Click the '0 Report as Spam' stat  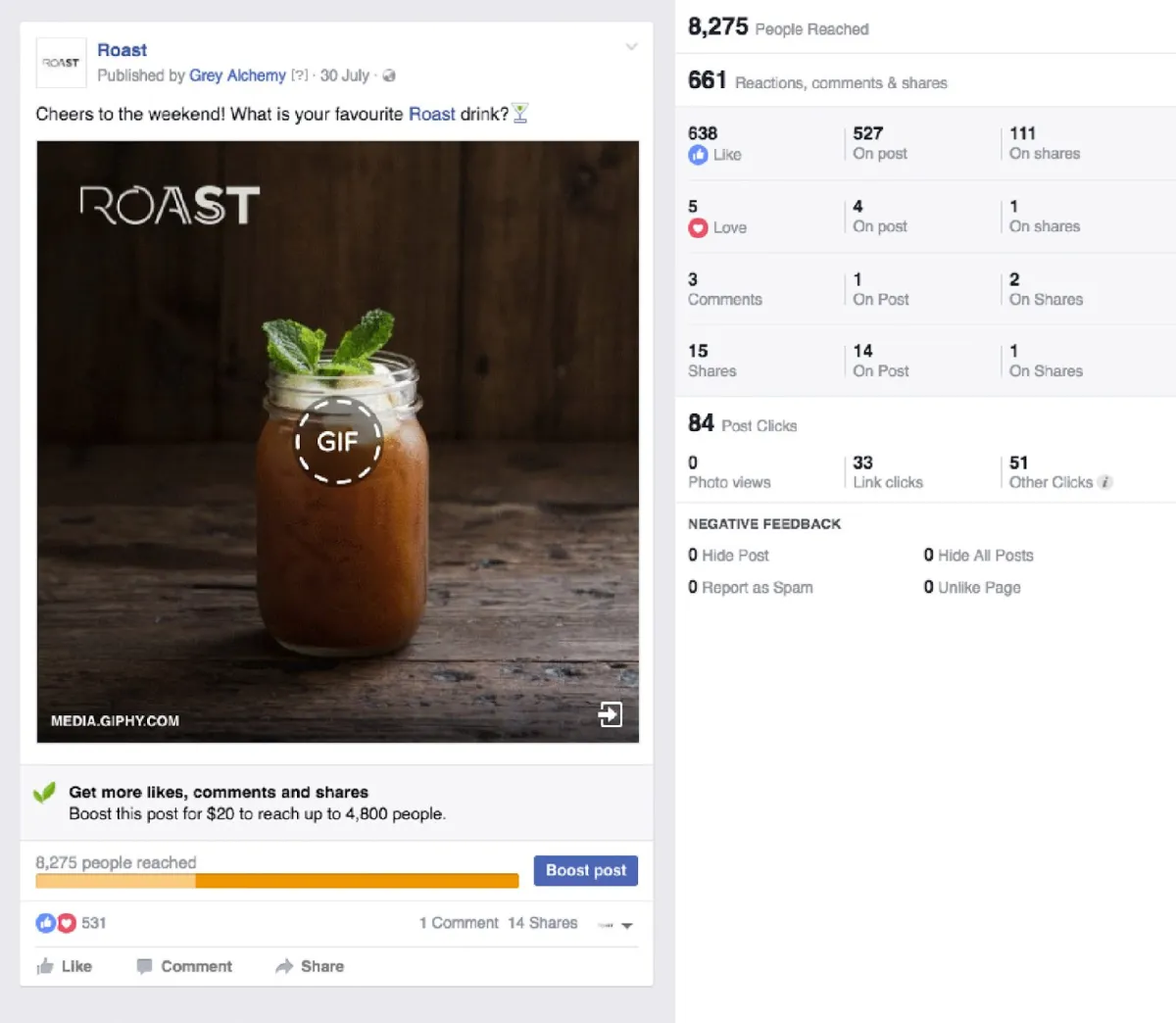coord(751,588)
